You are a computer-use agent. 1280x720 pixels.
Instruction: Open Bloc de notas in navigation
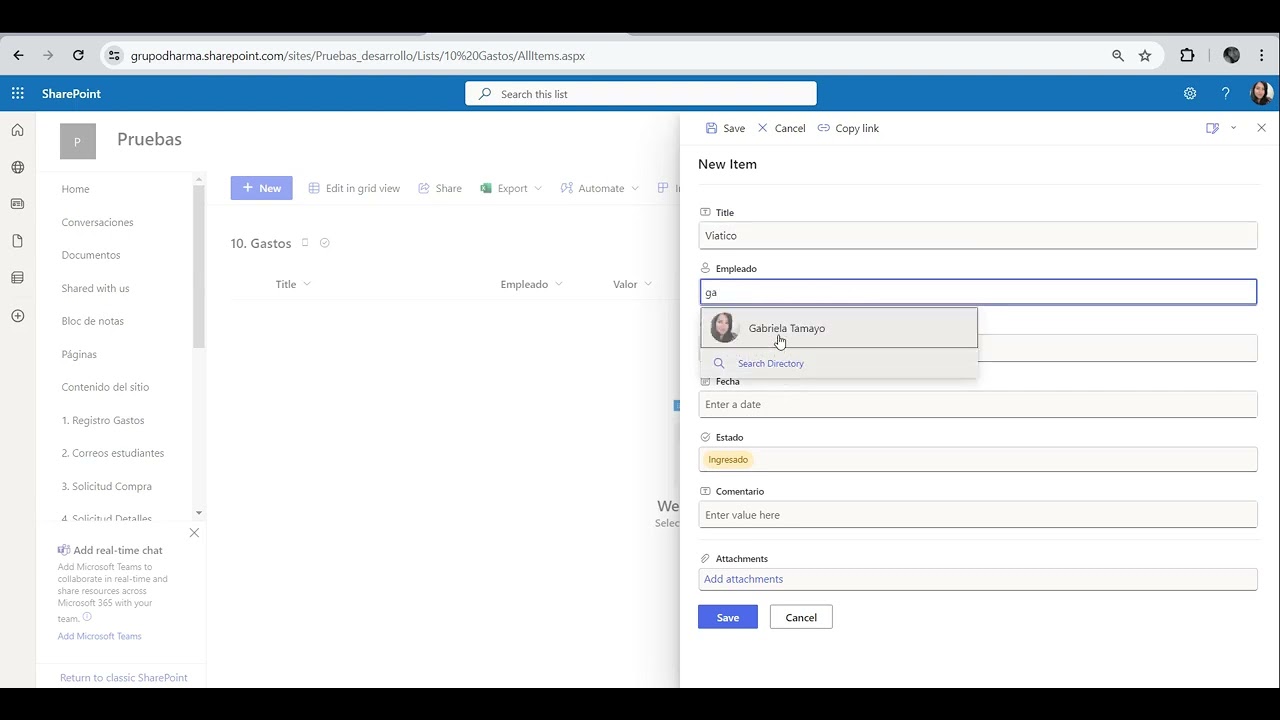click(x=92, y=321)
